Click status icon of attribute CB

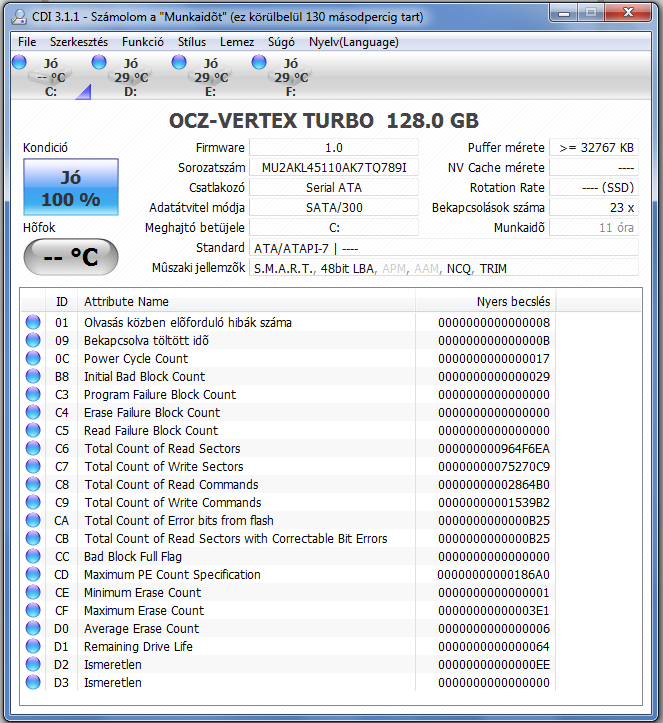[33, 538]
